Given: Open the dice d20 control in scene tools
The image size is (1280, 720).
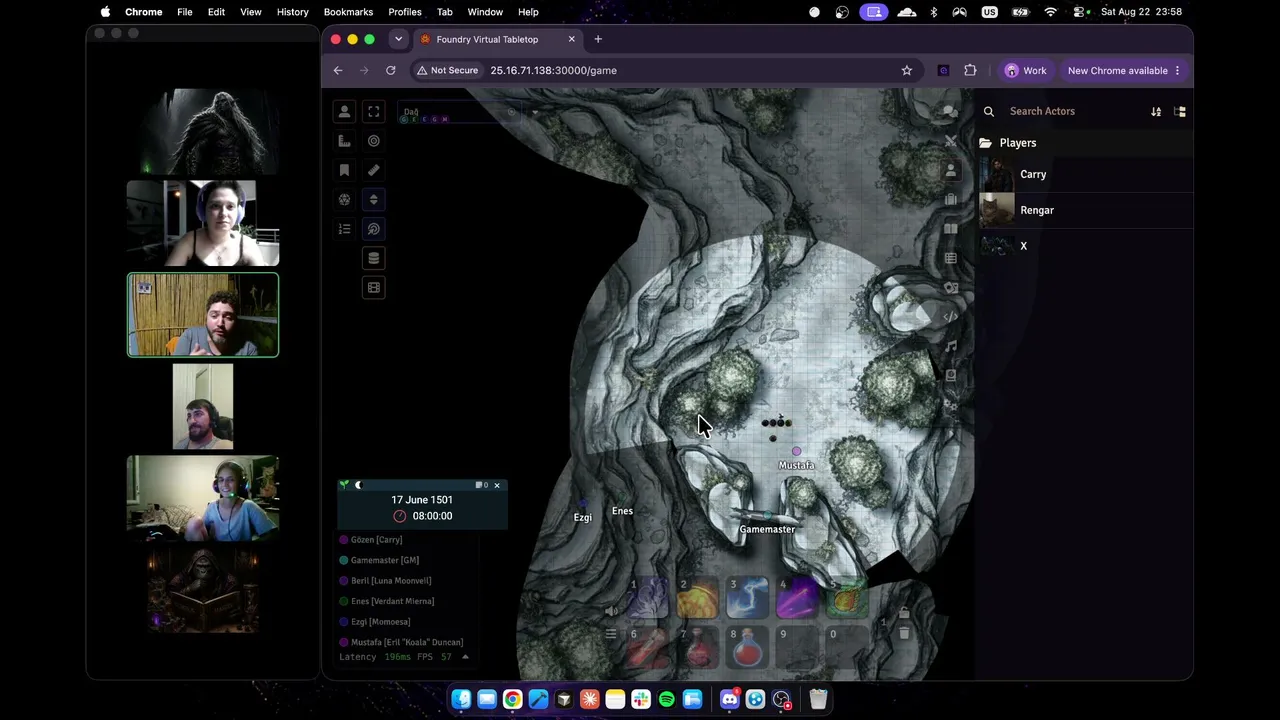Looking at the screenshot, I should [344, 200].
